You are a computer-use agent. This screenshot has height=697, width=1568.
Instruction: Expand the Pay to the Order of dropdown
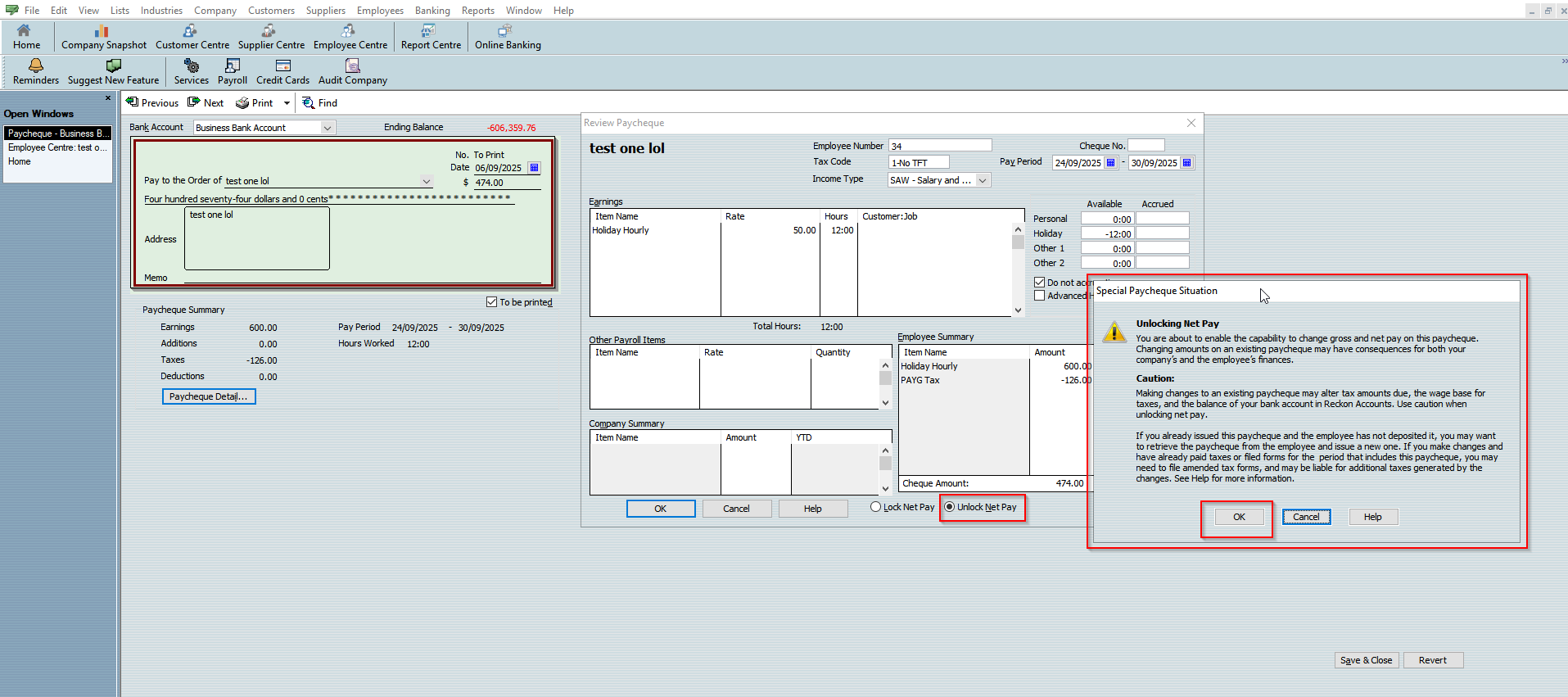coord(426,181)
